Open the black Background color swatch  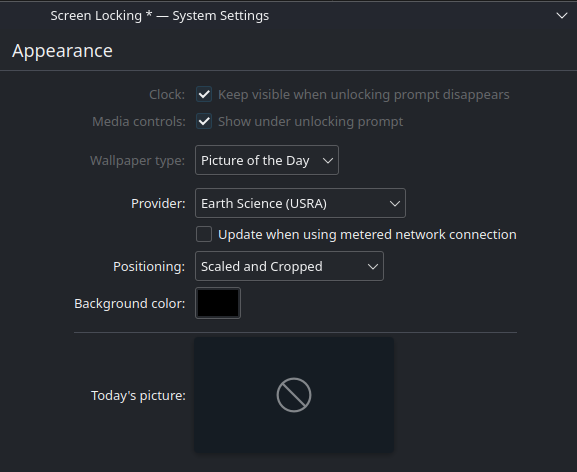coord(218,303)
